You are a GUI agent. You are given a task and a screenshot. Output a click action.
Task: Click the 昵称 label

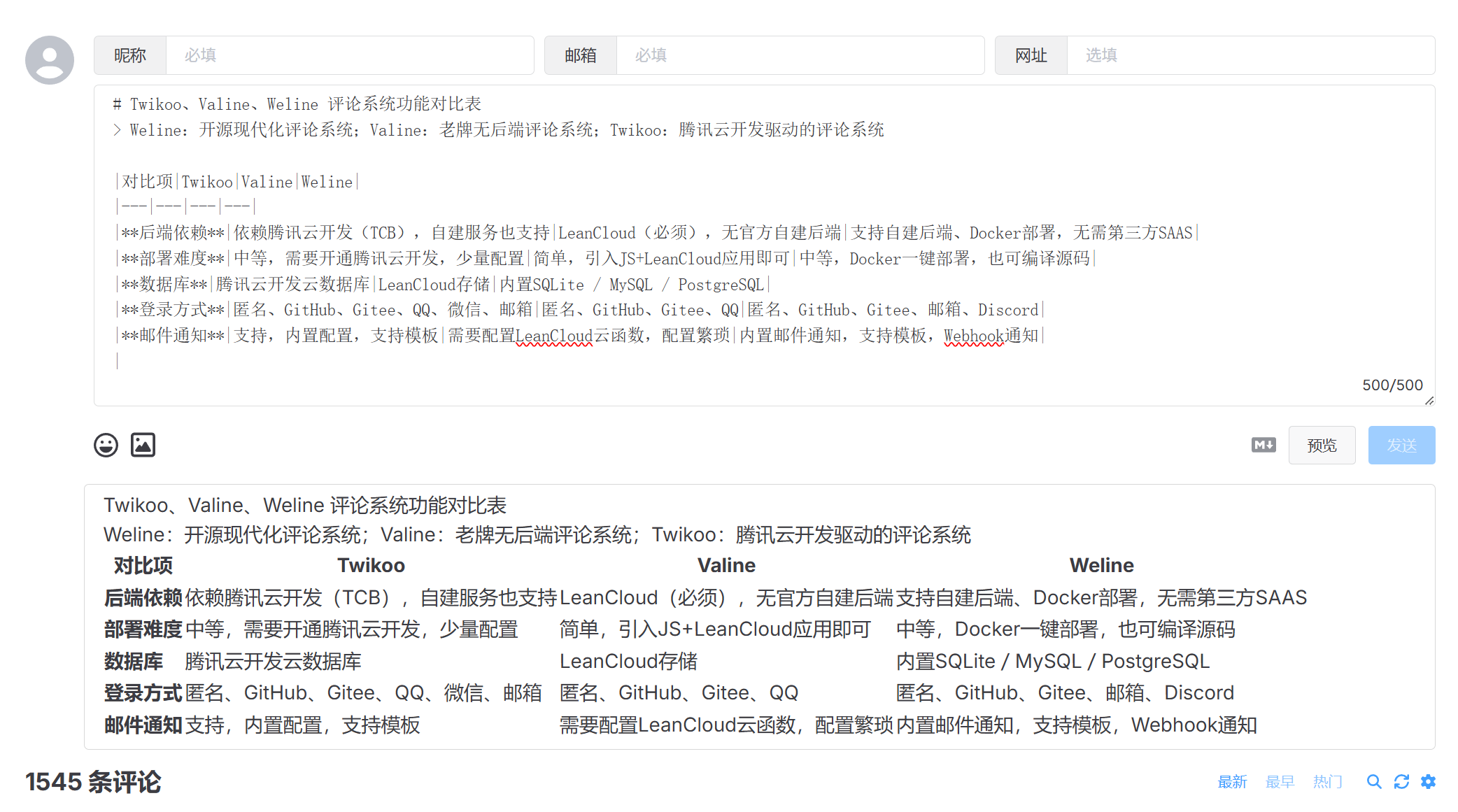click(x=130, y=55)
